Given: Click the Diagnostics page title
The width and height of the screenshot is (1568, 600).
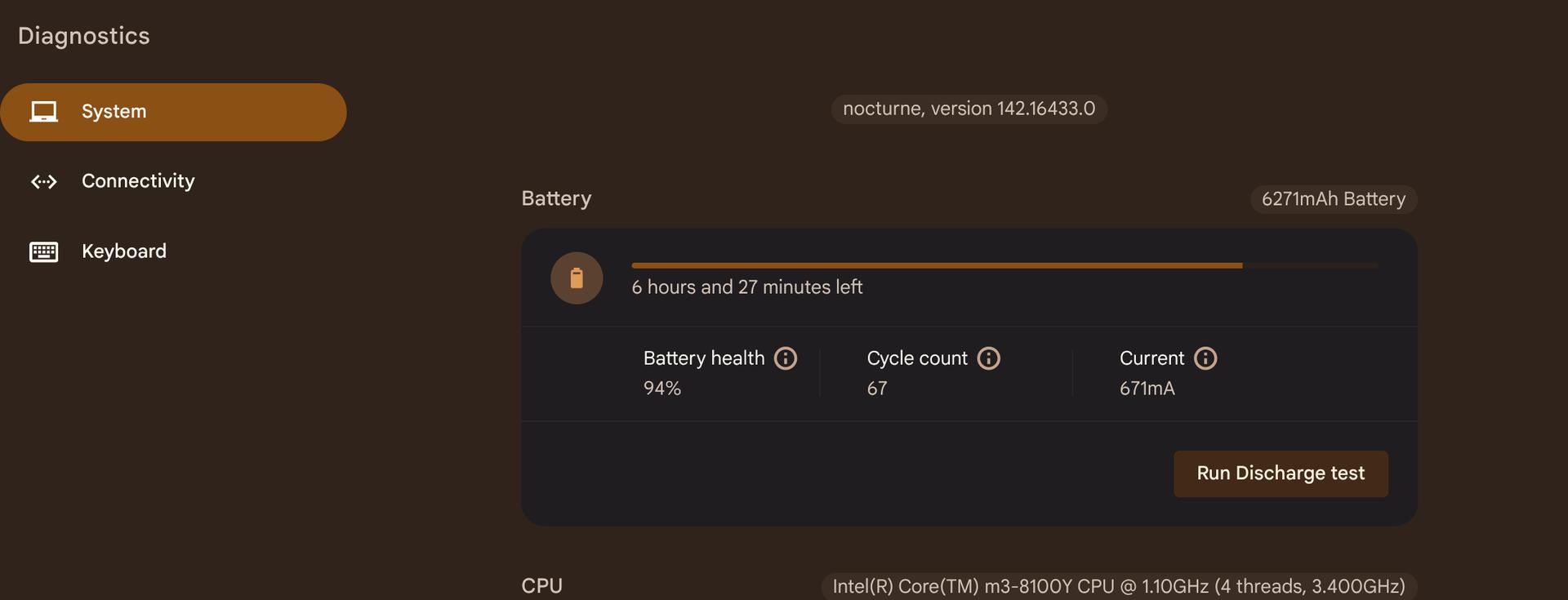Looking at the screenshot, I should [x=84, y=36].
